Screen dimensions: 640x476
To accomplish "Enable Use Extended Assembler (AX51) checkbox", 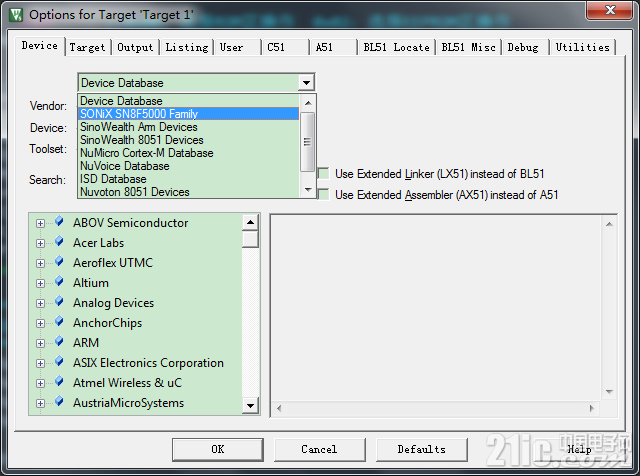I will (x=324, y=194).
